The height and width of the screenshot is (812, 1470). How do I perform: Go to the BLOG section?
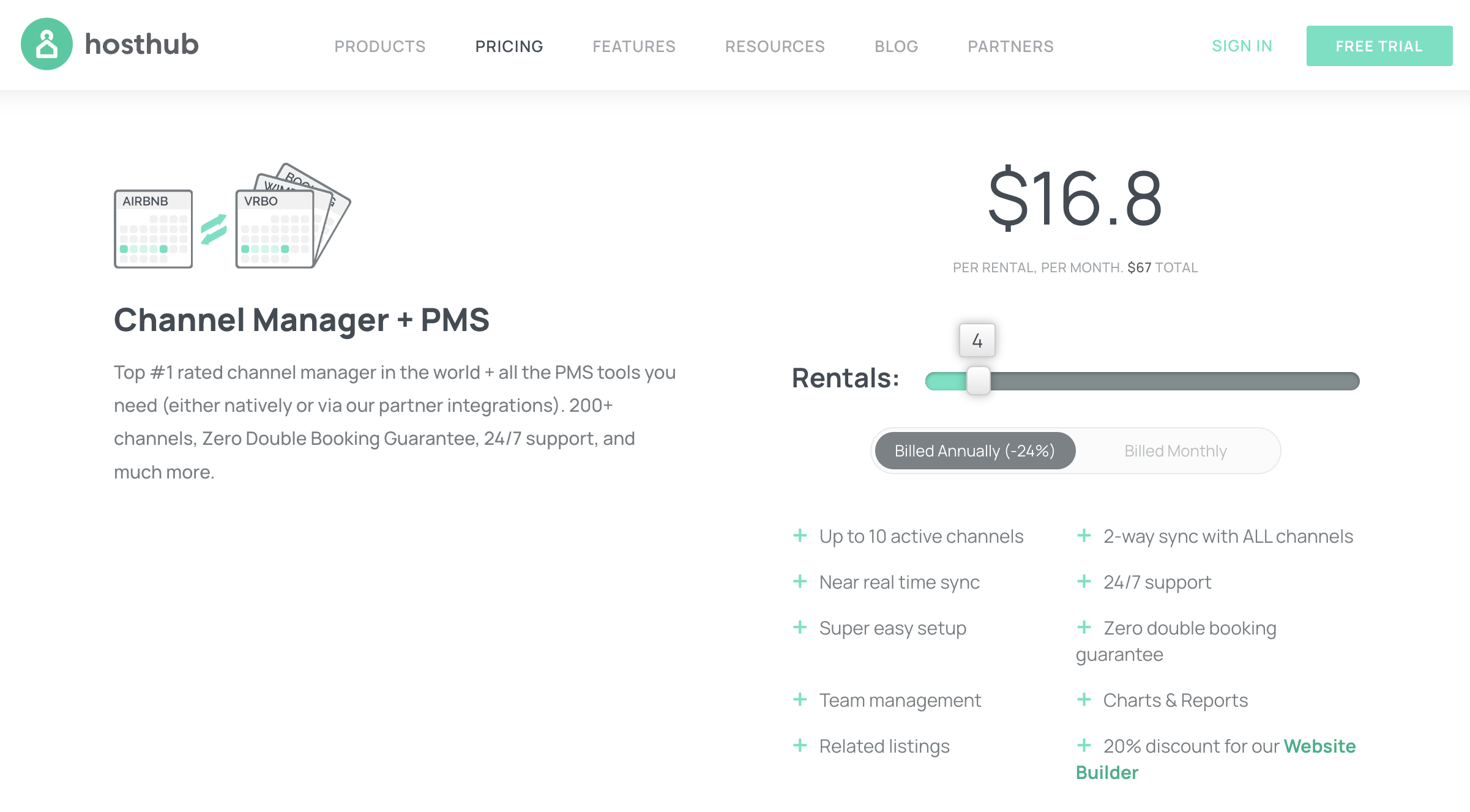click(x=895, y=46)
